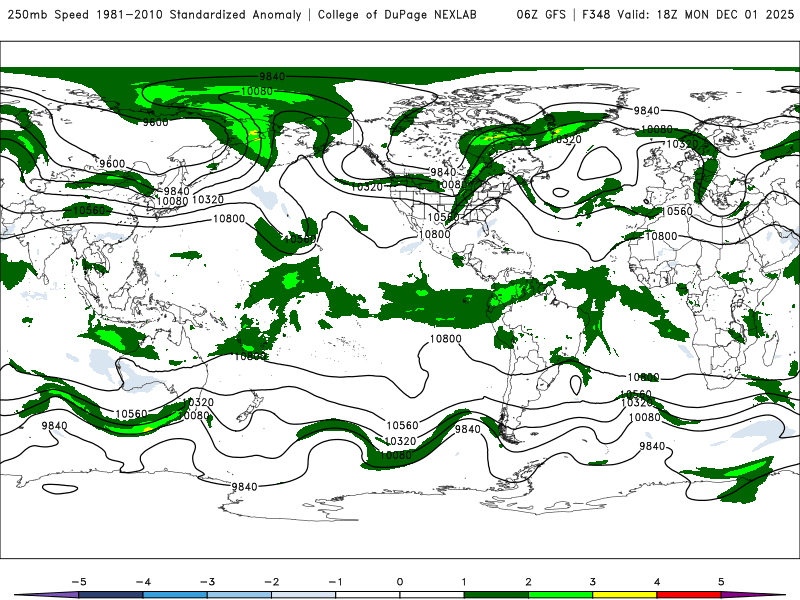The image size is (800, 600).
Task: Click the 'F348 Valid: 18Z MON DEC 01 2025' text
Action: pyautogui.click(x=688, y=14)
